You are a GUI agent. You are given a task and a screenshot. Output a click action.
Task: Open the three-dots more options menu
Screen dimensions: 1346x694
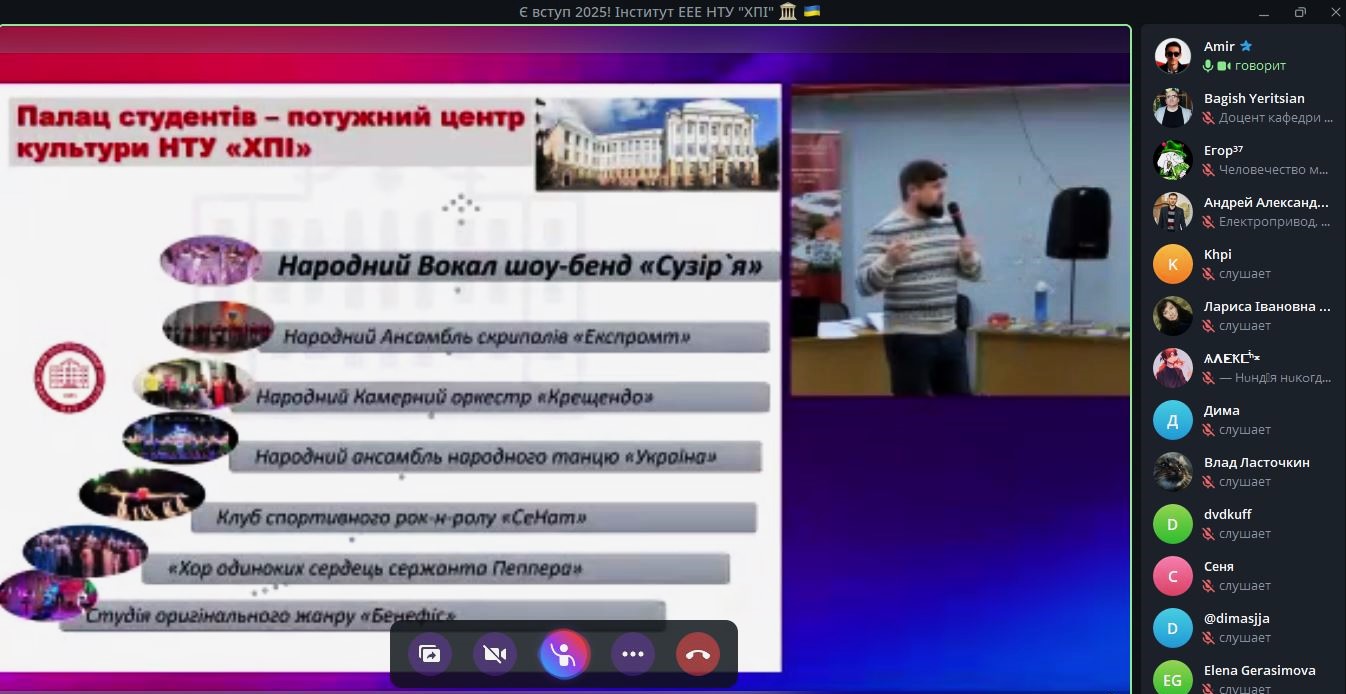pos(633,654)
